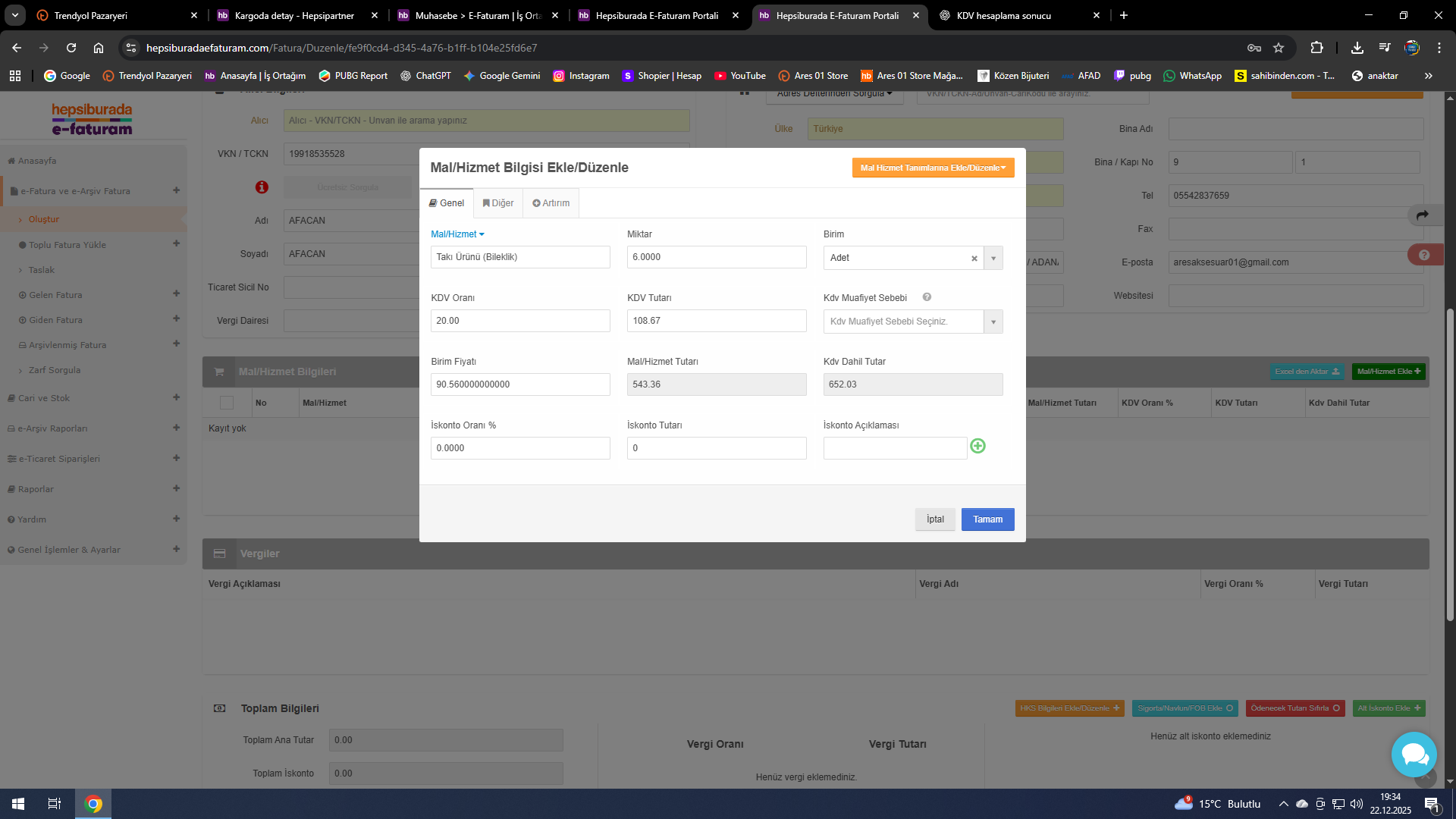Click the KDV Muafiyet Sebebi help icon

pyautogui.click(x=927, y=297)
